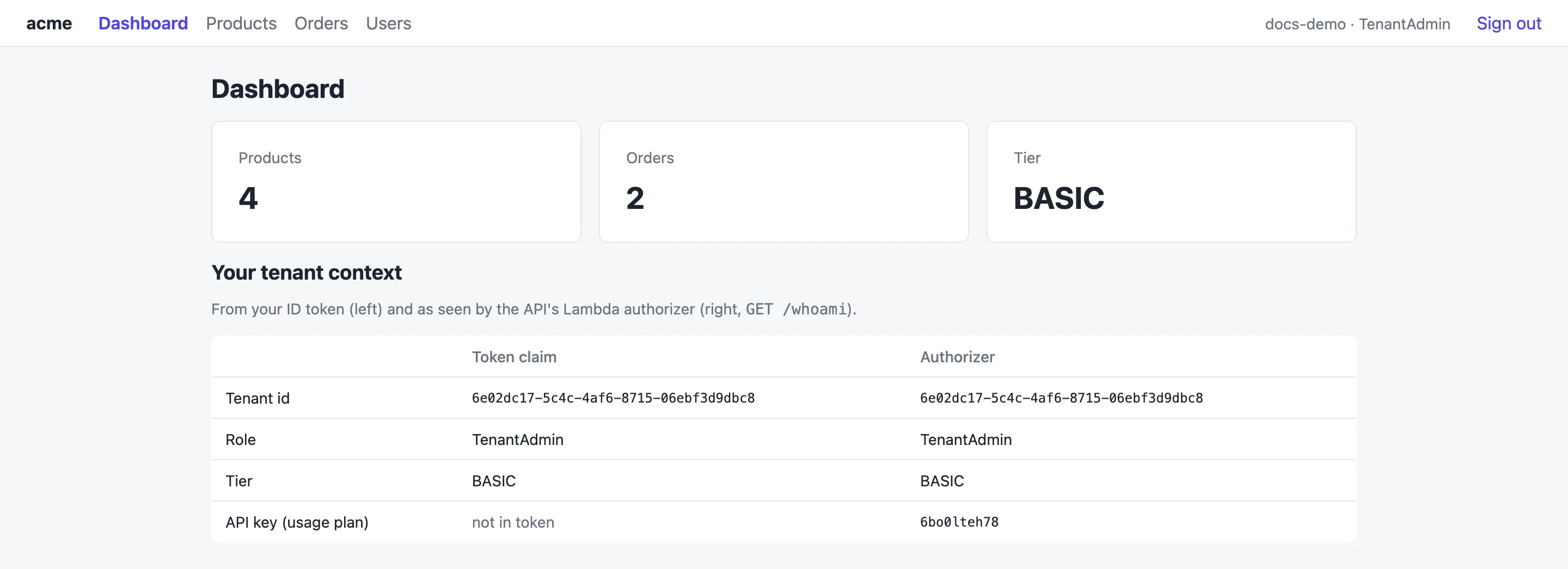Go to the Products nav tab

(x=241, y=23)
